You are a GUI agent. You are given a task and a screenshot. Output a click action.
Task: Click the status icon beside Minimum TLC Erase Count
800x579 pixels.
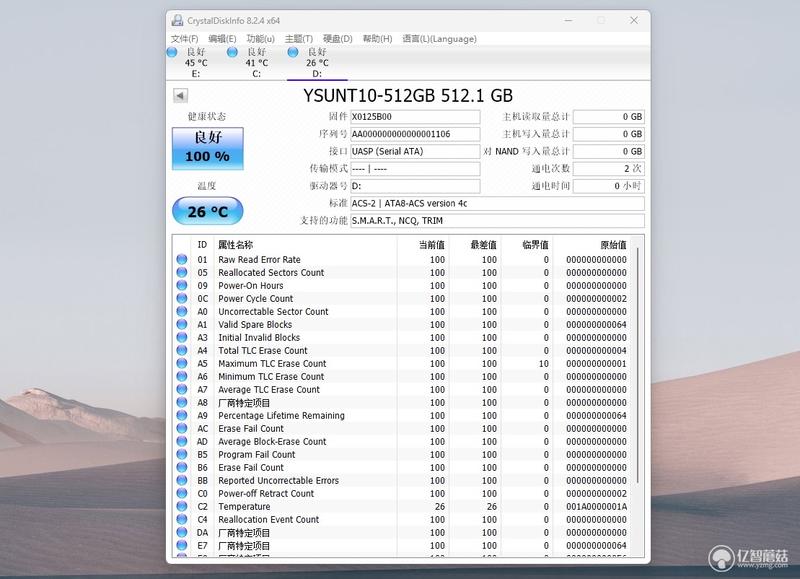coord(182,376)
